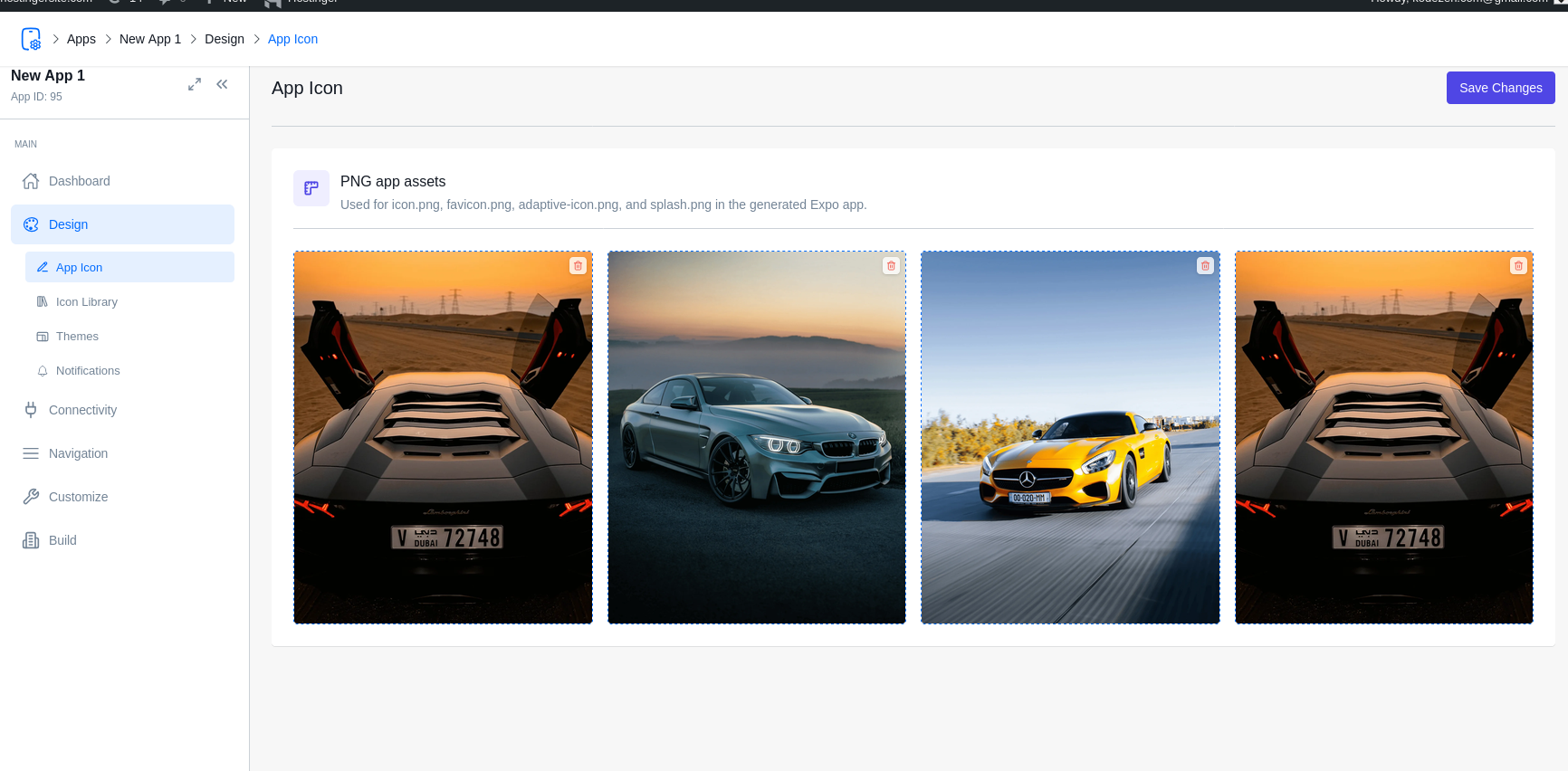Screen dimensions: 1568x771
Task: Click the bell icon beside Notifications
Action: [x=43, y=370]
